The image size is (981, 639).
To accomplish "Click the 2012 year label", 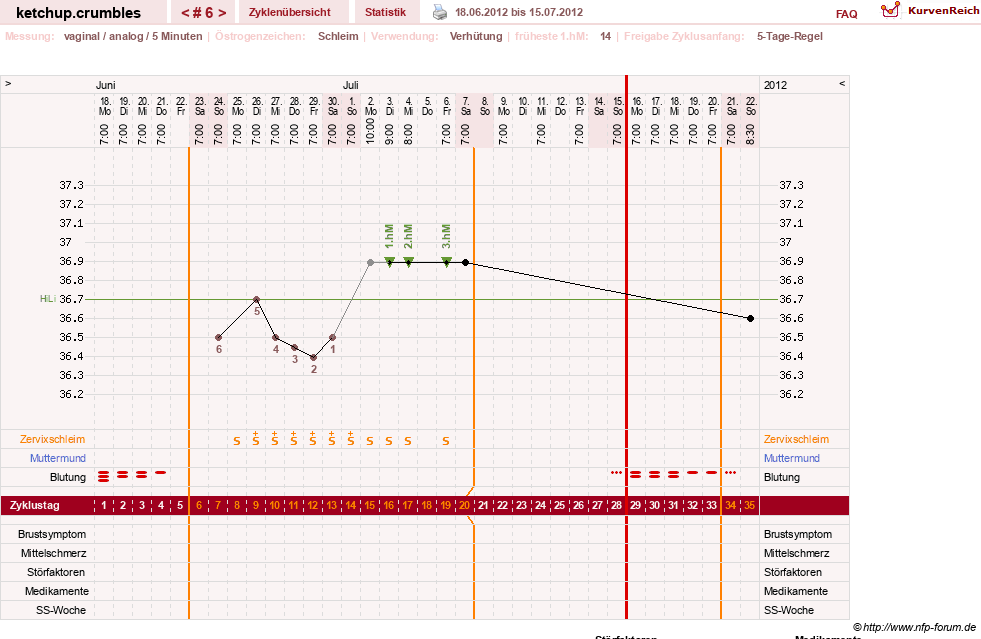I will pos(775,85).
